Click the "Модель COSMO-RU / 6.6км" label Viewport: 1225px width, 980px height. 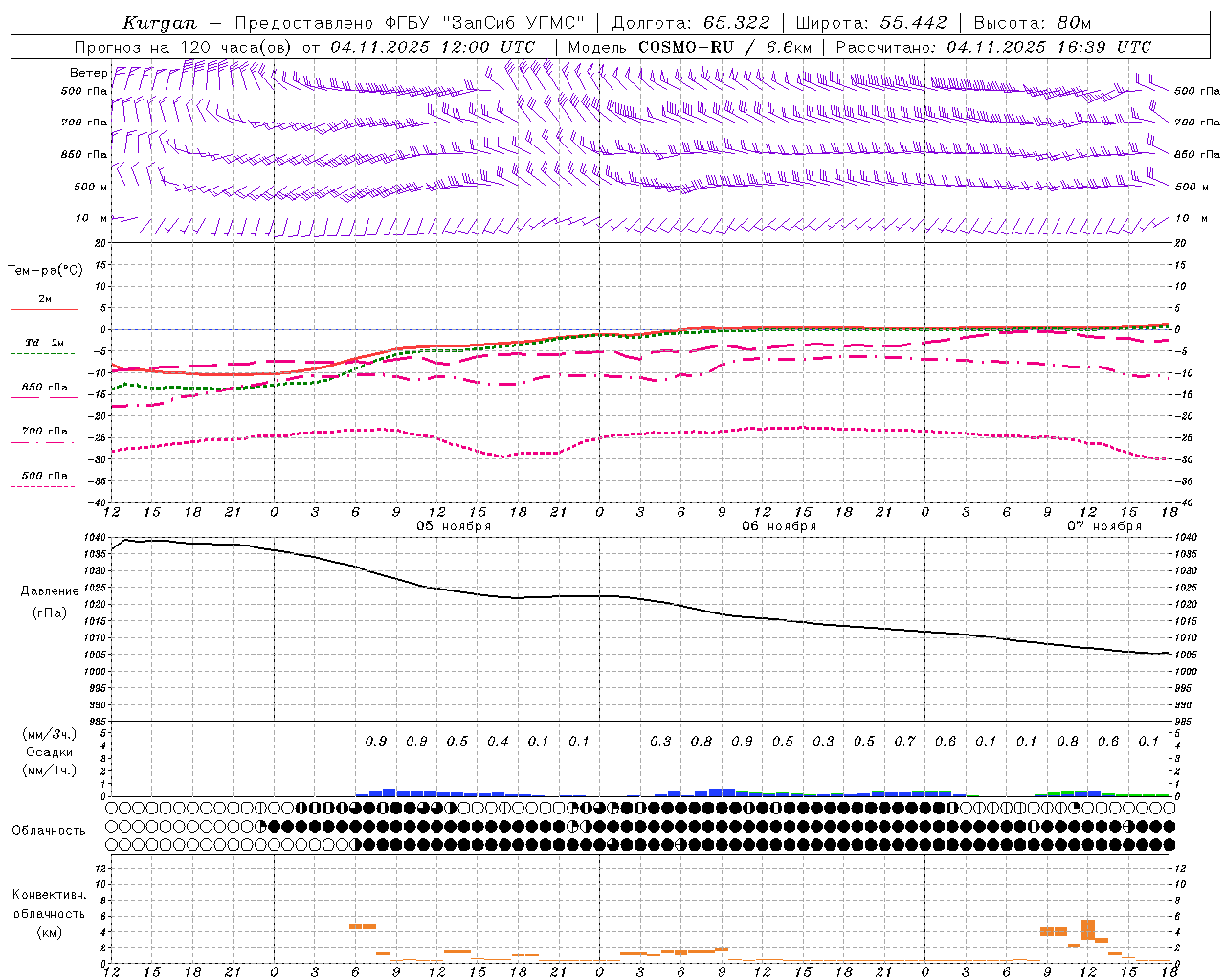point(690,47)
